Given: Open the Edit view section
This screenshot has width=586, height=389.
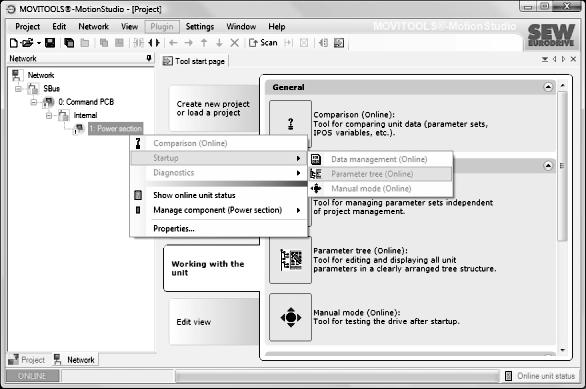Looking at the screenshot, I should [x=213, y=322].
